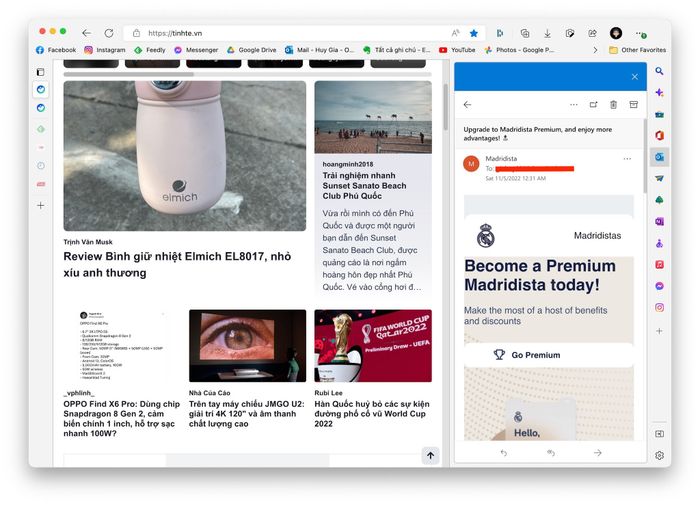Open the Mail - Huy Gia bookmark
This screenshot has width=700, height=505.
320,50
